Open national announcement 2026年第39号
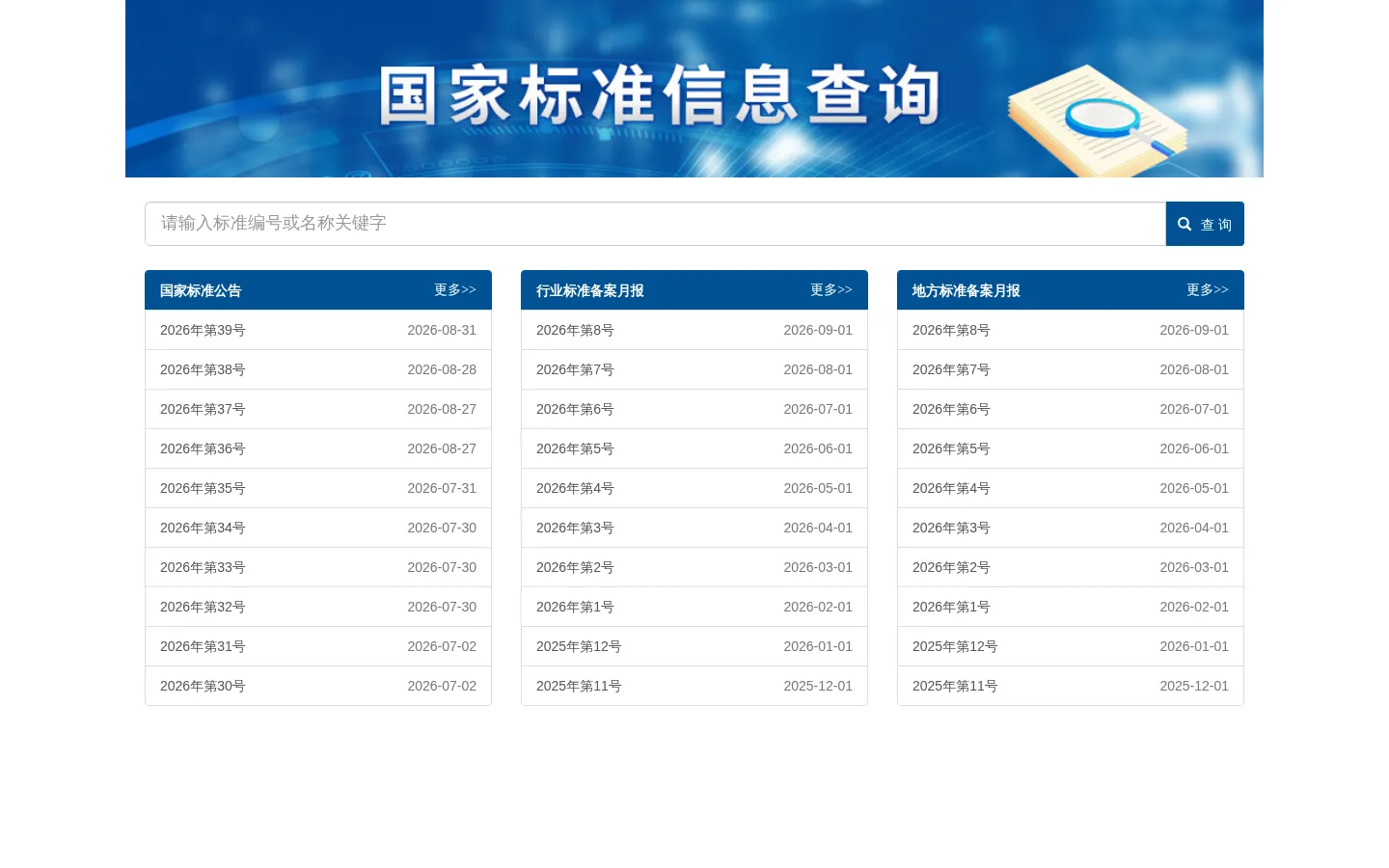This screenshot has height=868, width=1389. [x=203, y=330]
